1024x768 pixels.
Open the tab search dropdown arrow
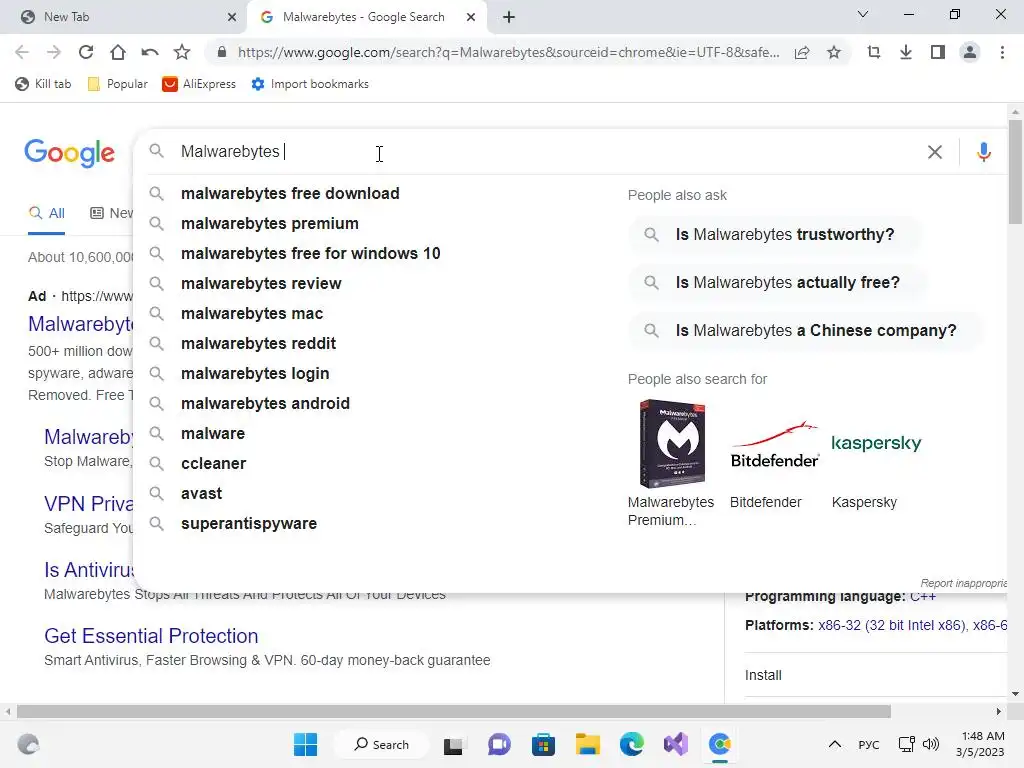click(863, 14)
